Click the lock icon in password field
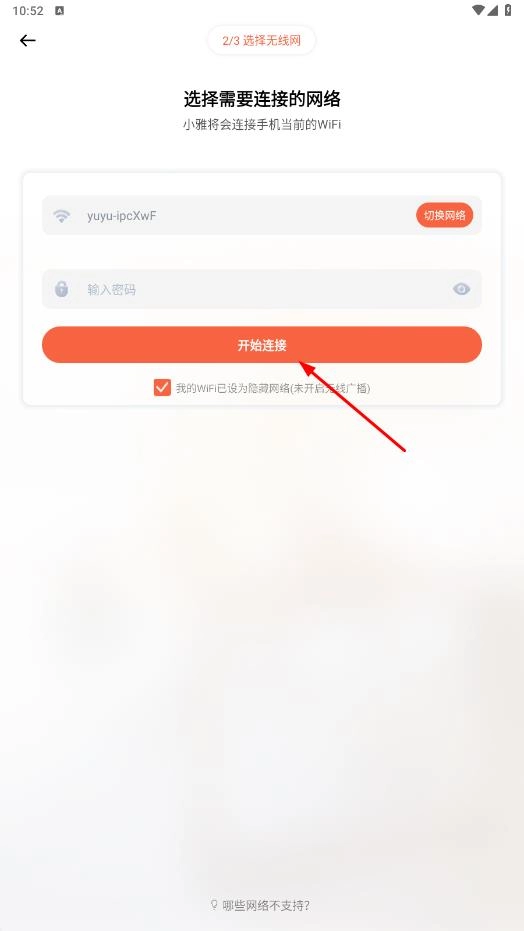This screenshot has height=931, width=524. (x=61, y=289)
